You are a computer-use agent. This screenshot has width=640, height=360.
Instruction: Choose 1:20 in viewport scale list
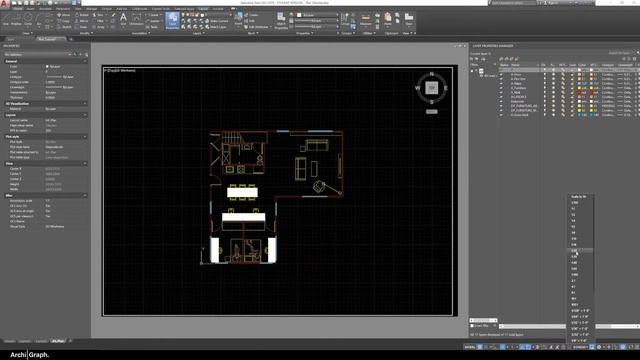[580, 250]
